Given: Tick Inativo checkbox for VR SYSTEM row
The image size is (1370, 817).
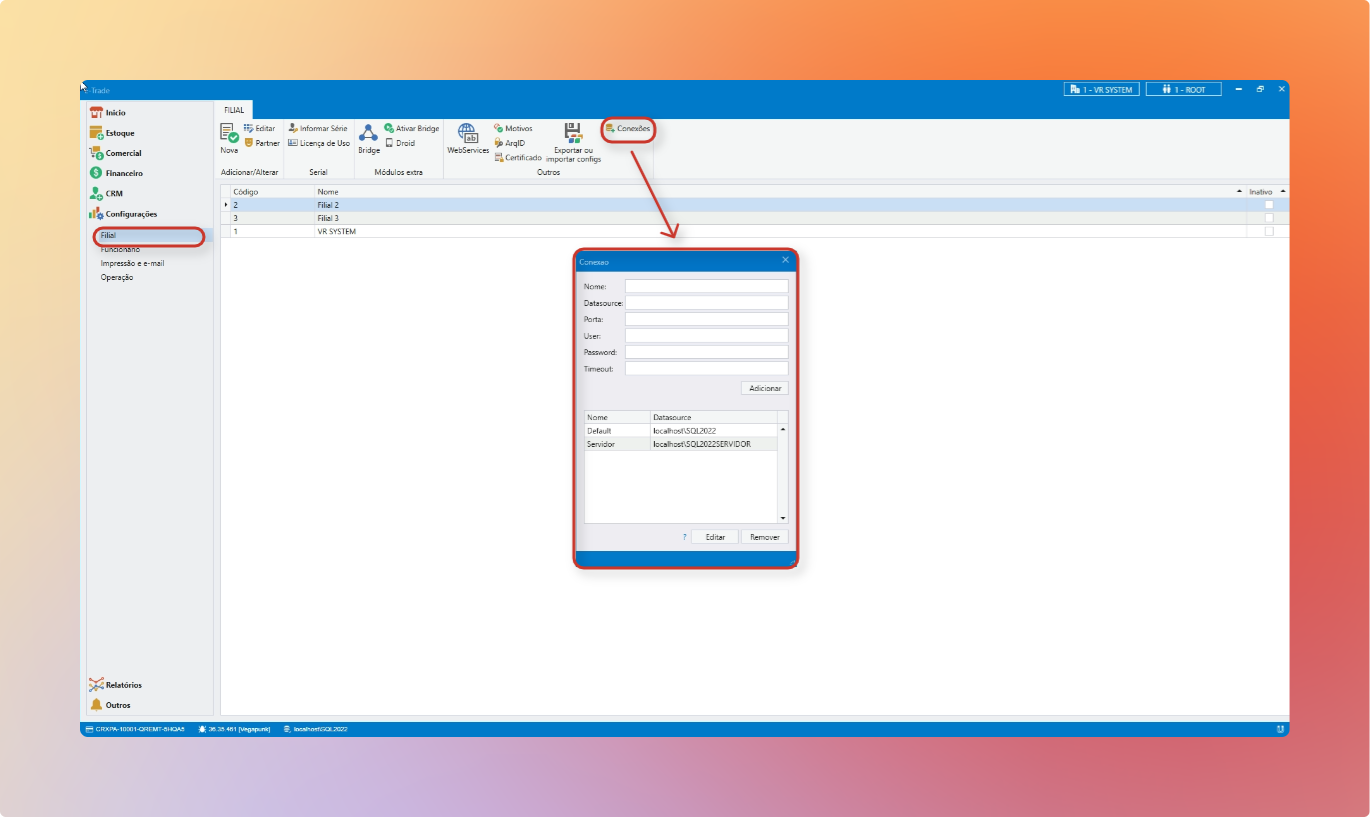Looking at the screenshot, I should 1269,231.
